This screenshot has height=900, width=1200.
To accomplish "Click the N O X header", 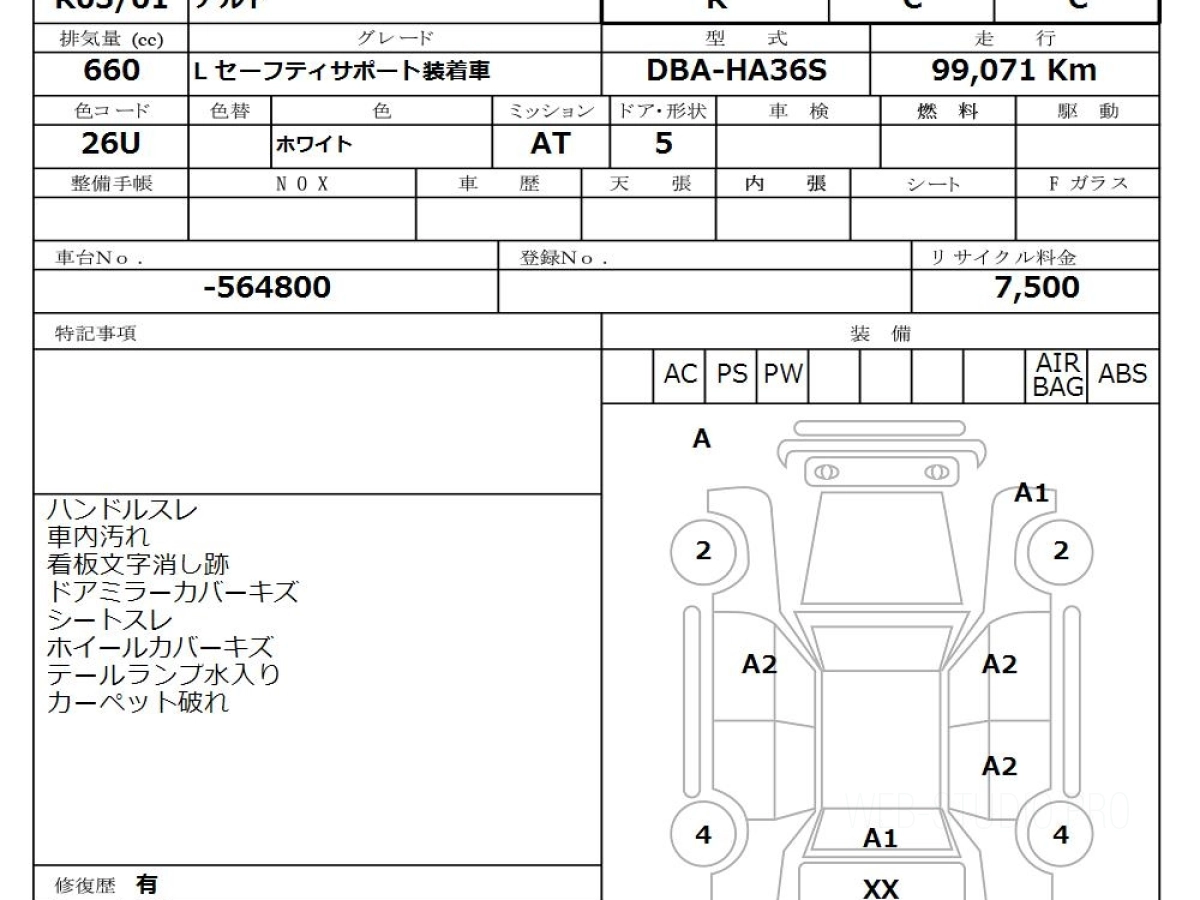I will 302,184.
